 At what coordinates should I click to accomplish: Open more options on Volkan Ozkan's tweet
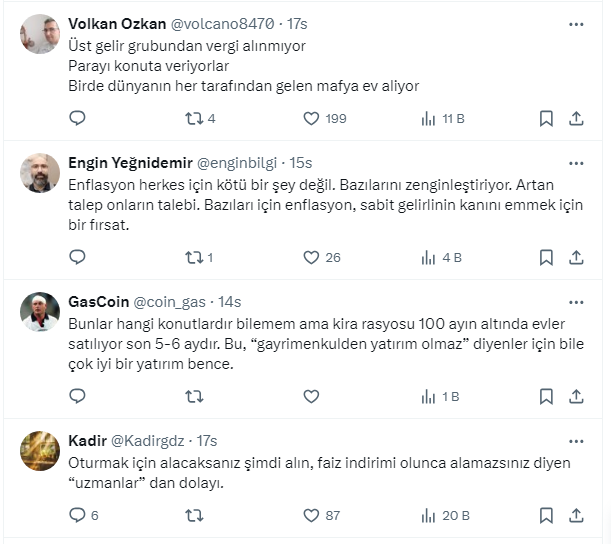[x=576, y=23]
